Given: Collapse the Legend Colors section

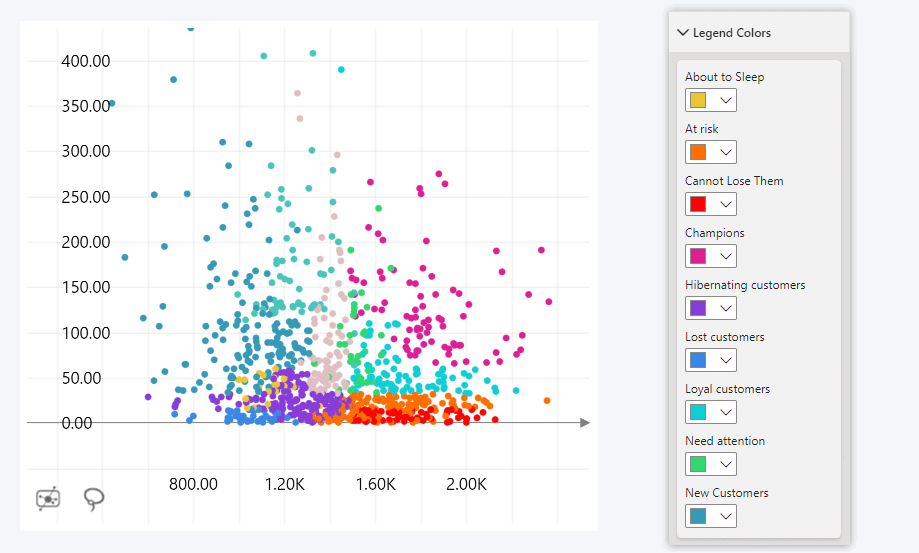Looking at the screenshot, I should click(x=683, y=33).
